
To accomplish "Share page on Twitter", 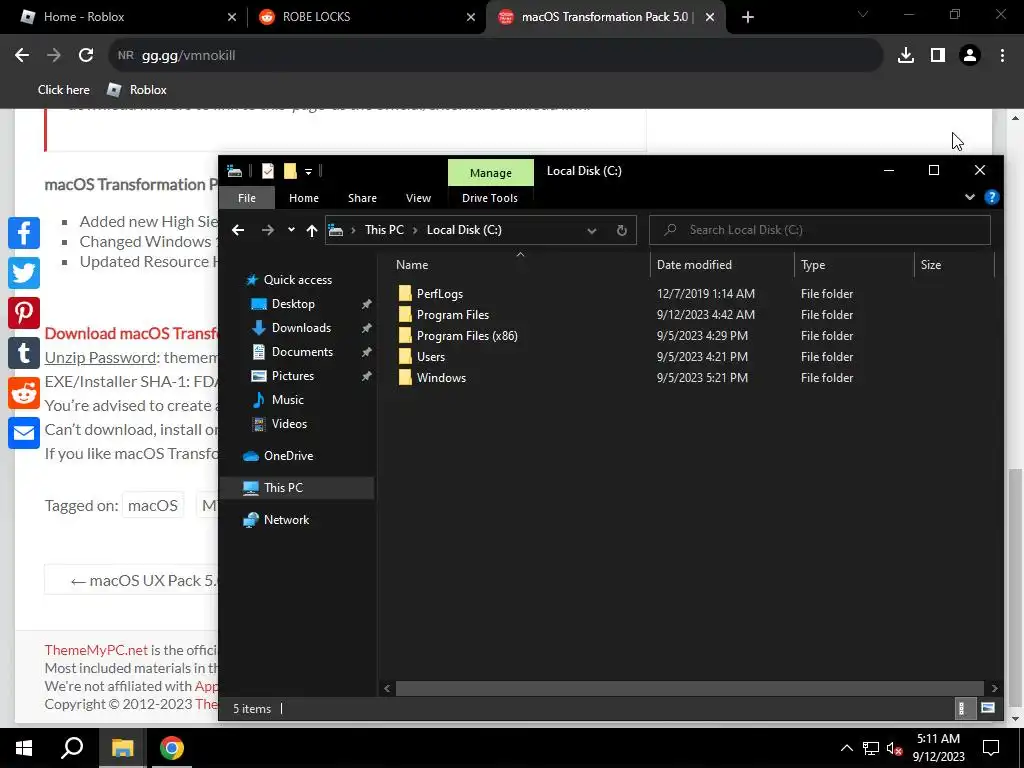I will 24,273.
